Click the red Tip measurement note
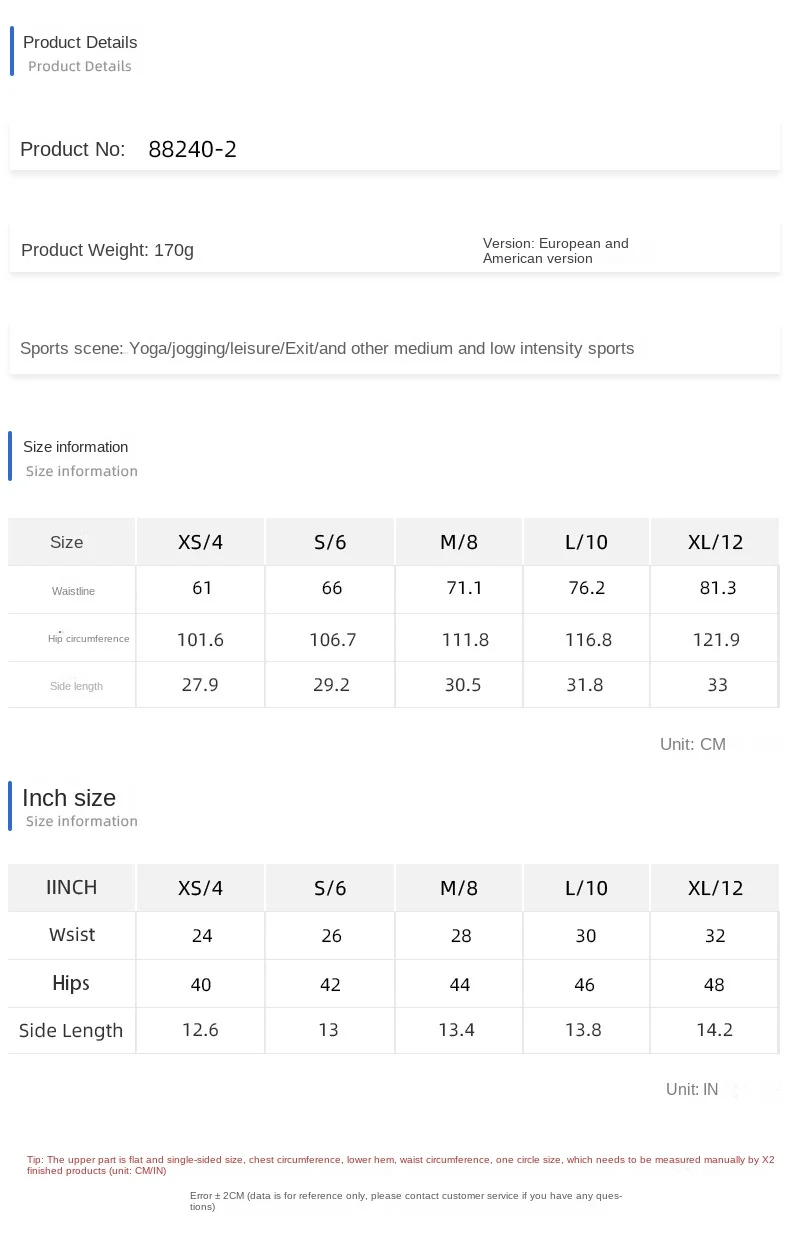790x1256 pixels. click(400, 1165)
